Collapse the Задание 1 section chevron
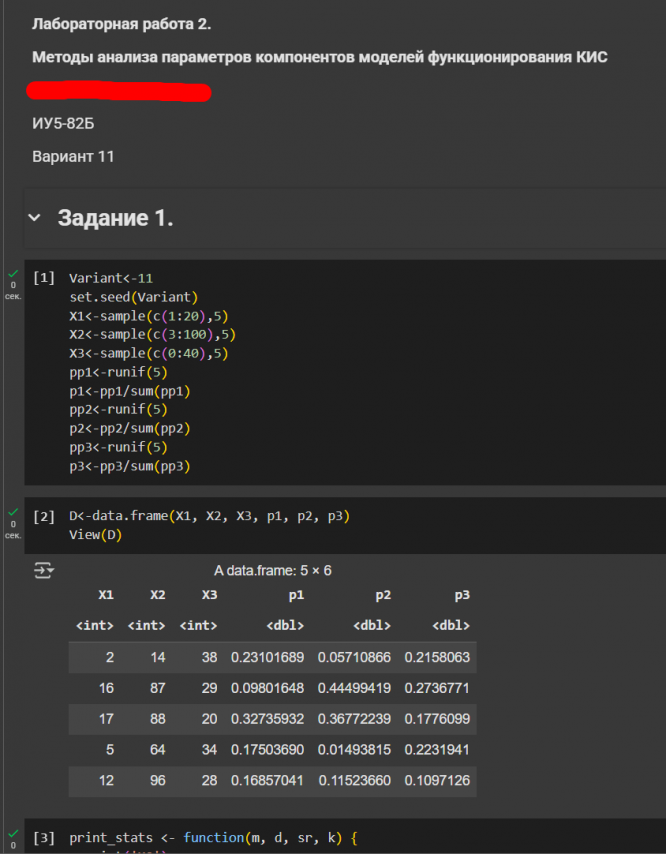Image resolution: width=666 pixels, height=854 pixels. point(36,218)
